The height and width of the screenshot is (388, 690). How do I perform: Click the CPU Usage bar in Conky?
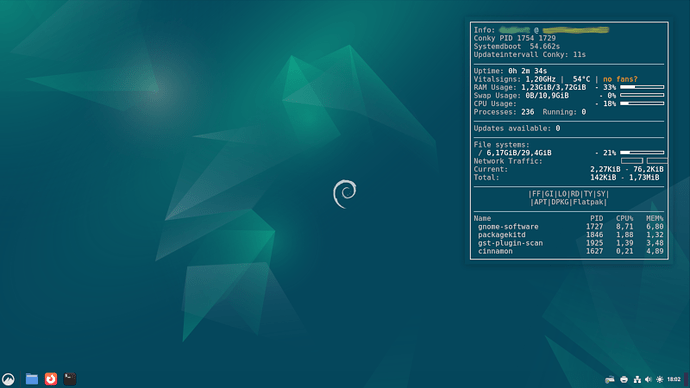coord(642,103)
